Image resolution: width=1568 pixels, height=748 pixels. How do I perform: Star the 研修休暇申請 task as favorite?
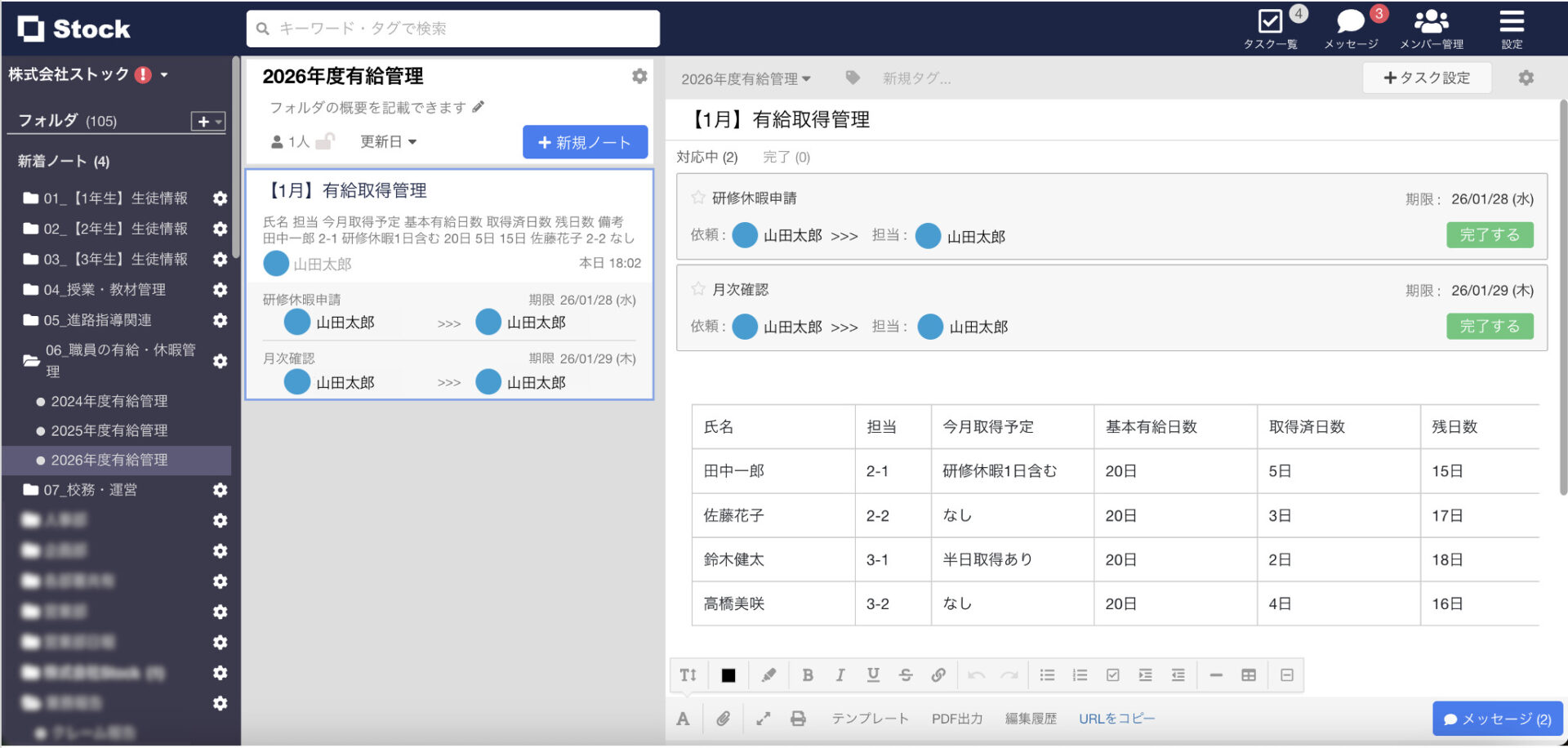pos(699,197)
